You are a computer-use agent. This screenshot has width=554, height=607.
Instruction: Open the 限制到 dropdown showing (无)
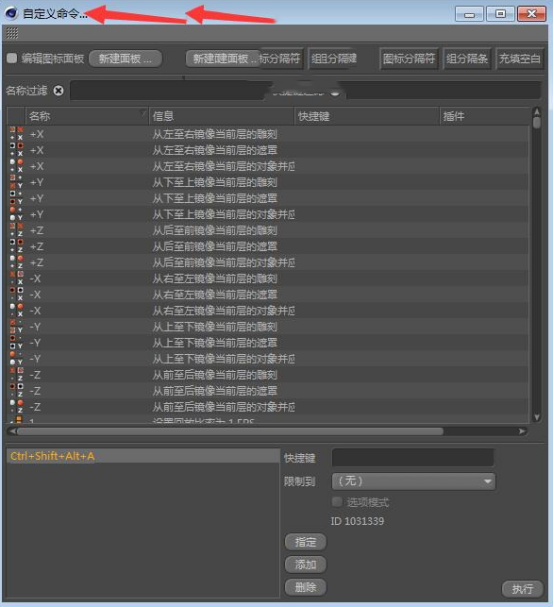[413, 481]
